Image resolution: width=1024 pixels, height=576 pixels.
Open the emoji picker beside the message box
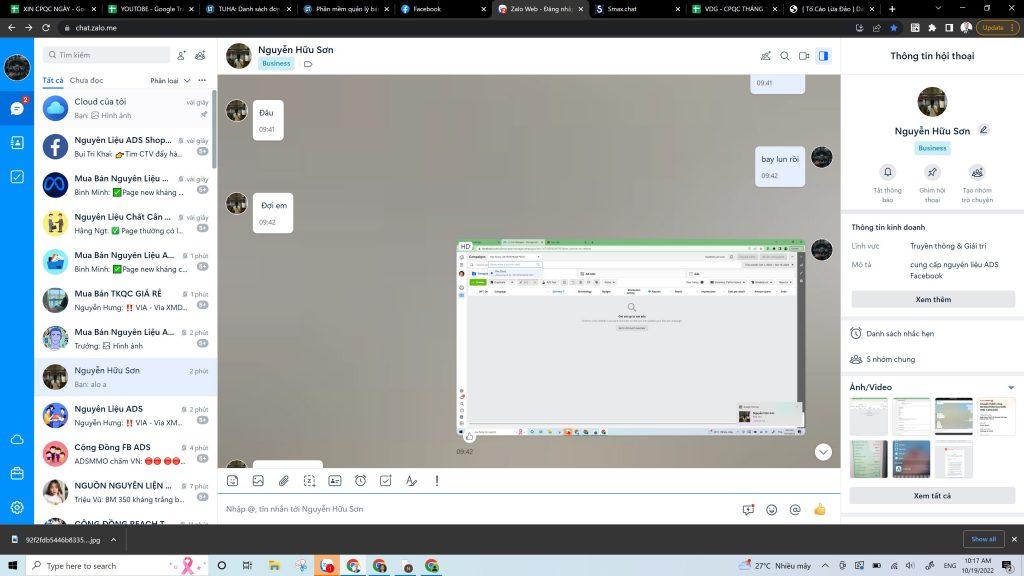pos(771,509)
